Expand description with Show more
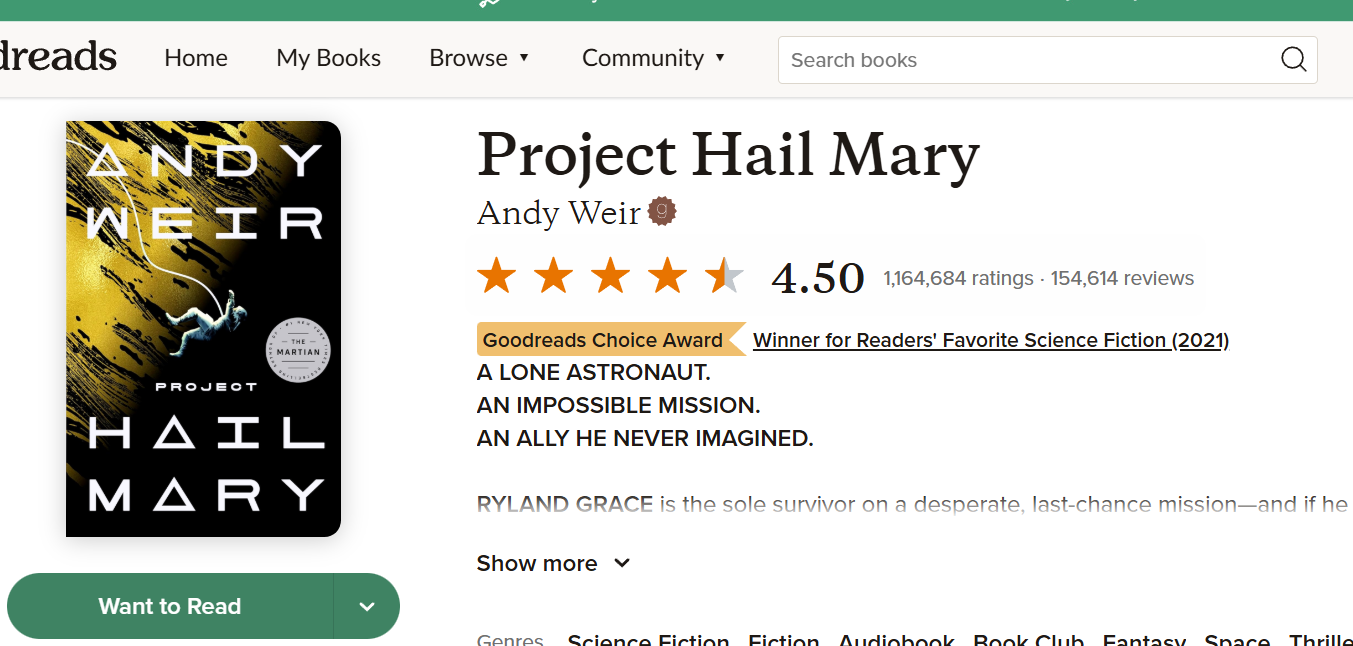 (553, 563)
